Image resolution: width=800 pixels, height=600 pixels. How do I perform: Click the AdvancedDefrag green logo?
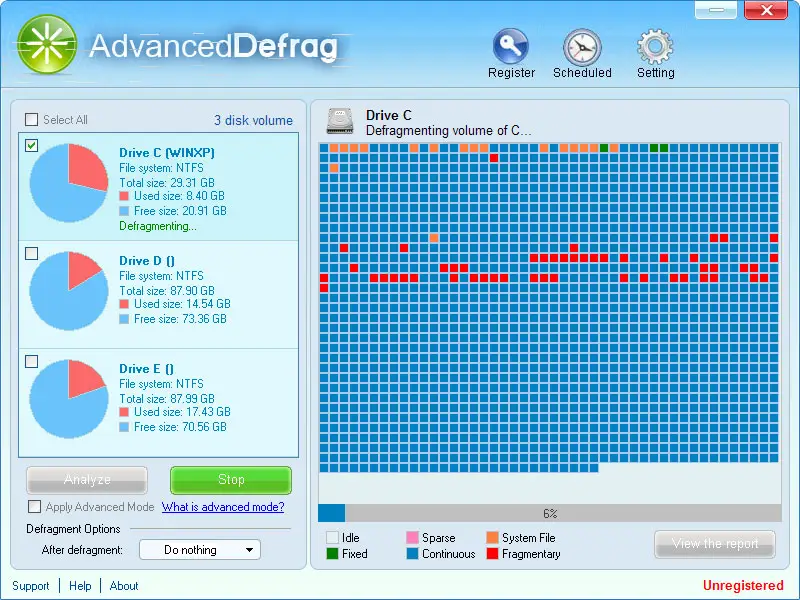pos(47,44)
